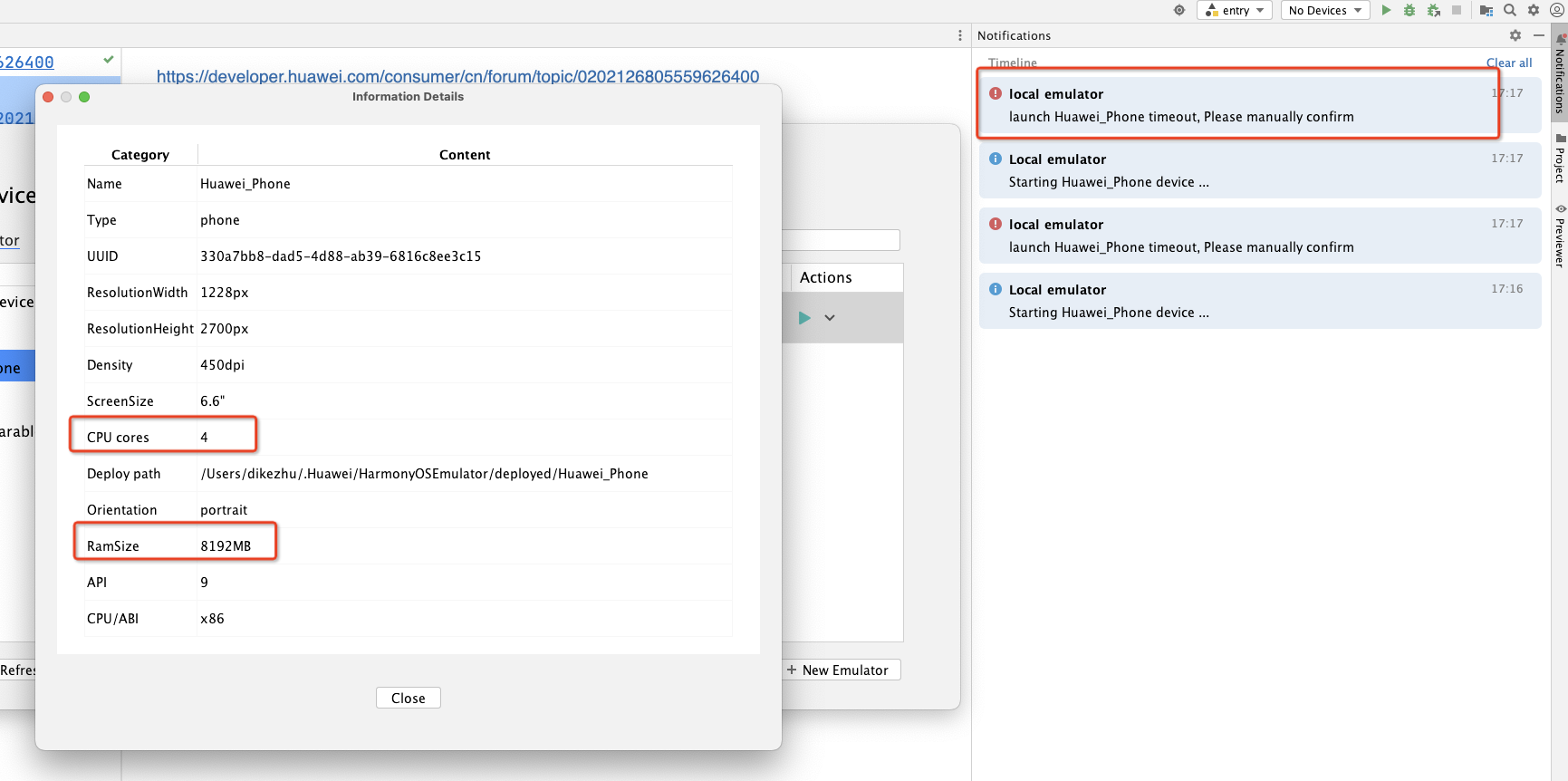Image resolution: width=1568 pixels, height=781 pixels.
Task: Click the Density value 450dpi
Action: 222,365
